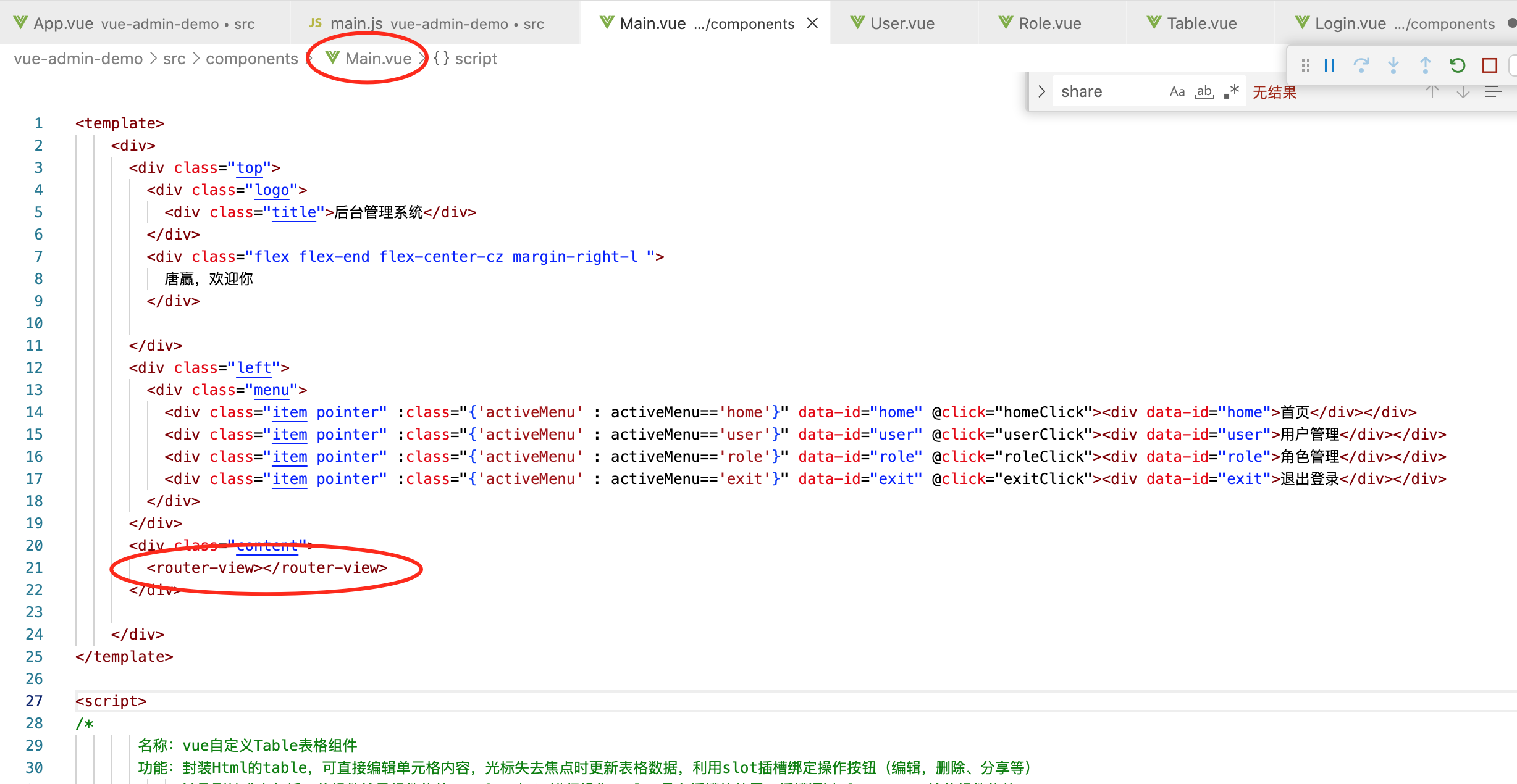Open Main.vue breadcrumb dropdown
1517x784 pixels.
click(x=377, y=59)
